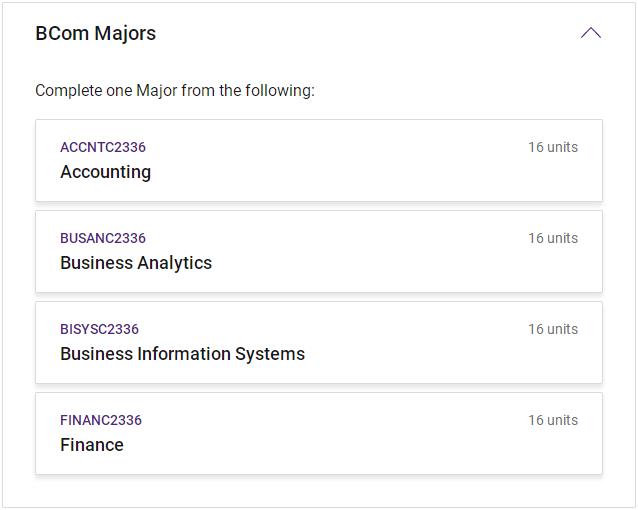Select the Business Analytics major title
The image size is (638, 510).
[136, 263]
